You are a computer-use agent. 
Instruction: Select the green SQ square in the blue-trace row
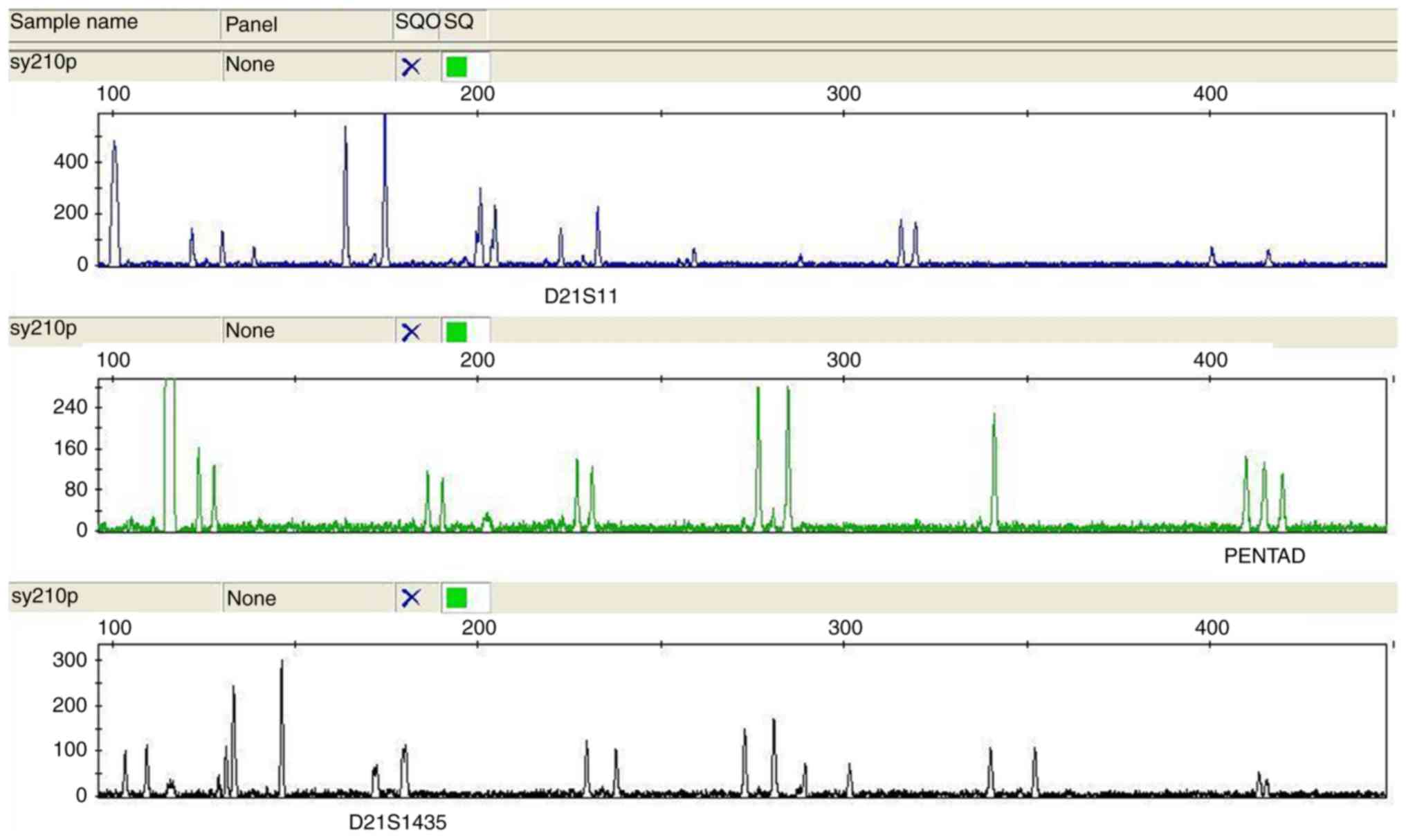(457, 67)
